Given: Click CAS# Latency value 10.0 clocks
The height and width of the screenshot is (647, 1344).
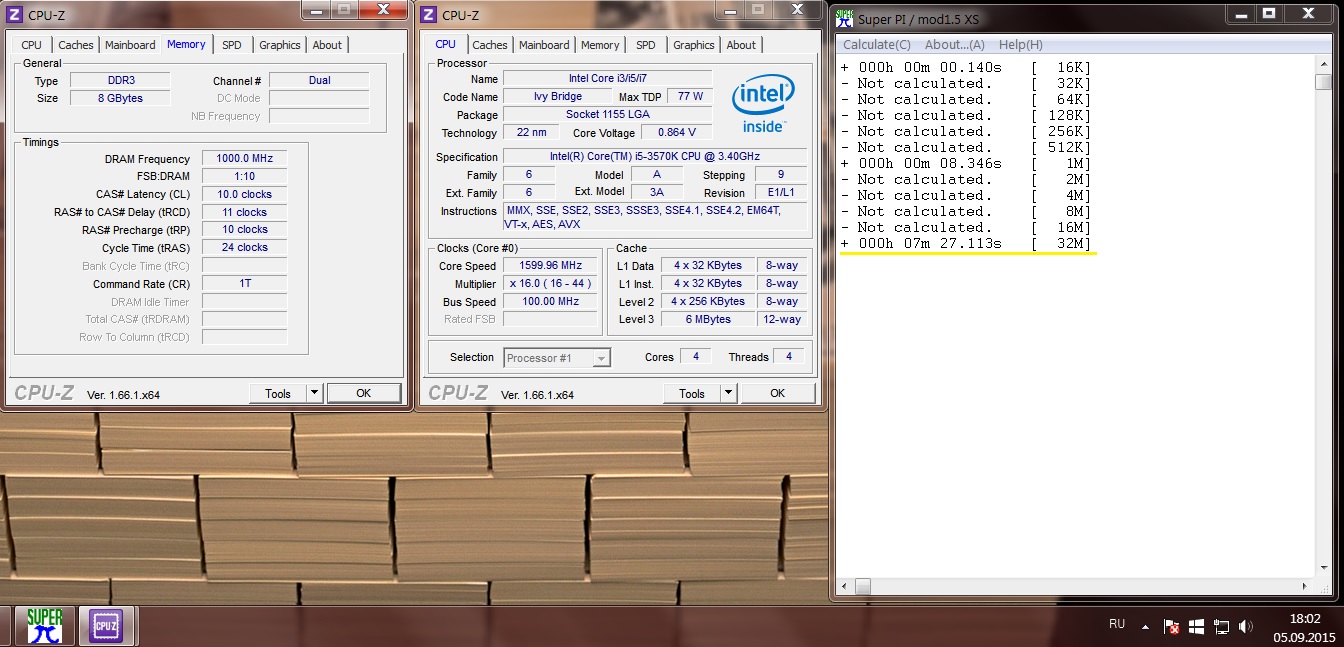Looking at the screenshot, I should pos(245,194).
